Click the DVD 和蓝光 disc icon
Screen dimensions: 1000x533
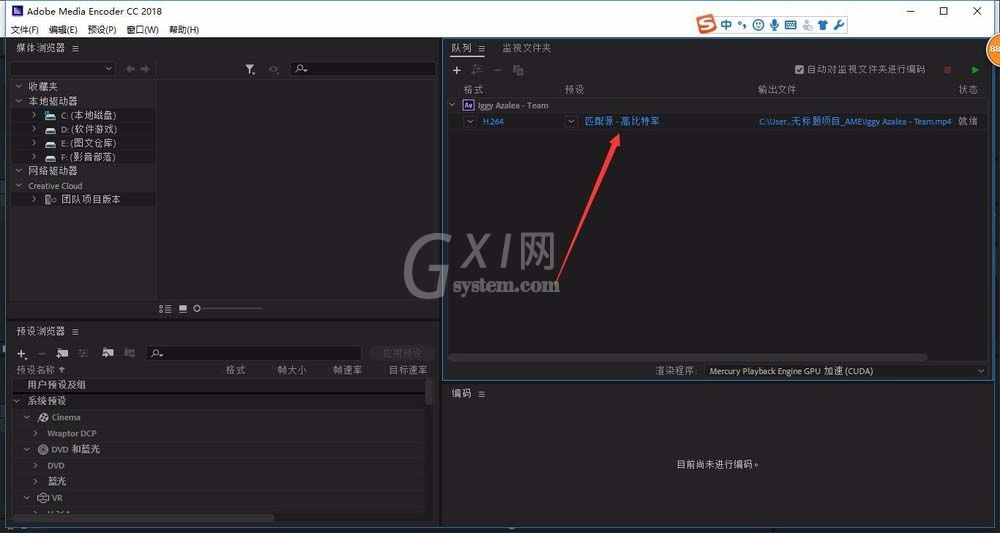43,449
